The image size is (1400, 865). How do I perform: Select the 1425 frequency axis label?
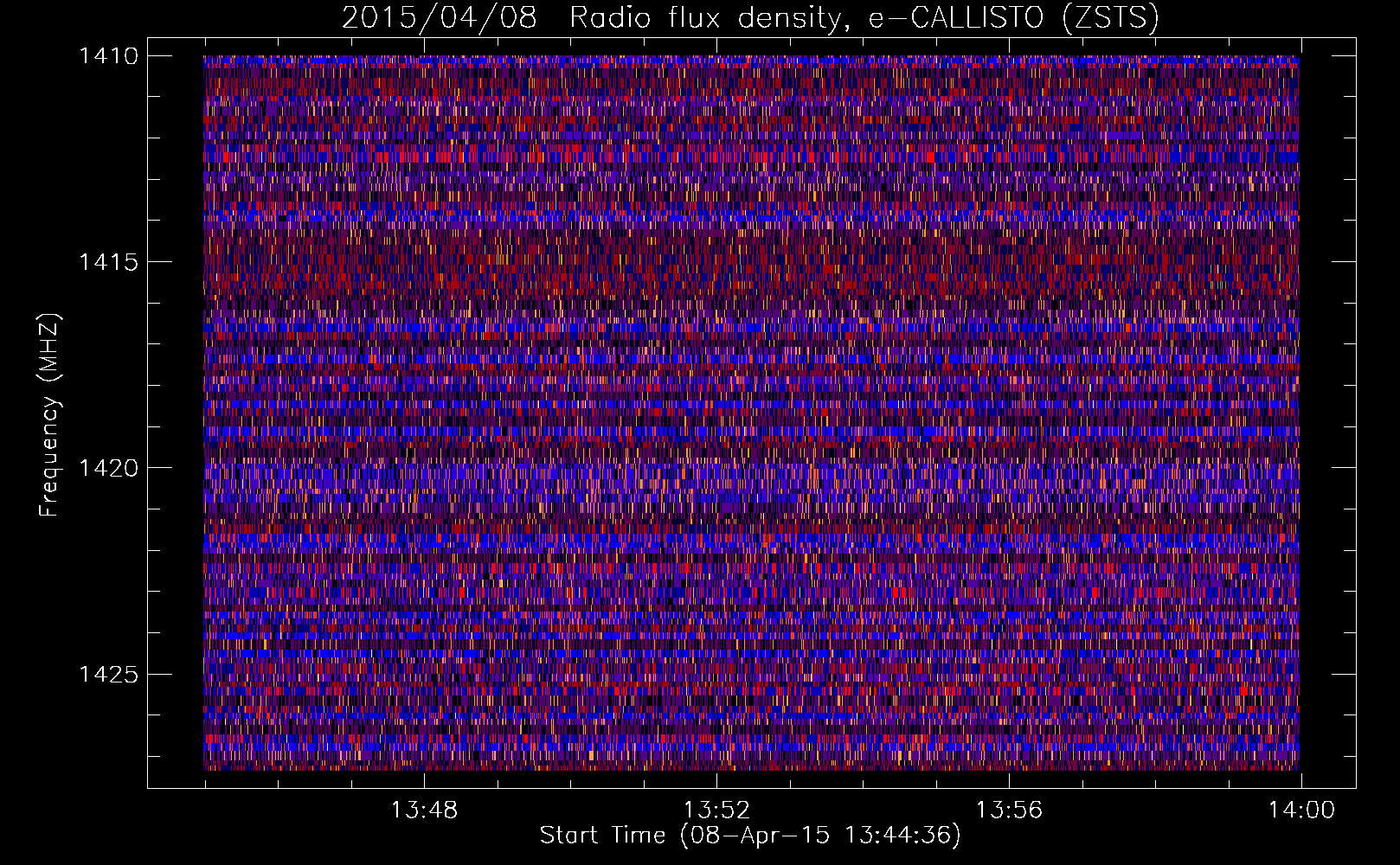[108, 674]
